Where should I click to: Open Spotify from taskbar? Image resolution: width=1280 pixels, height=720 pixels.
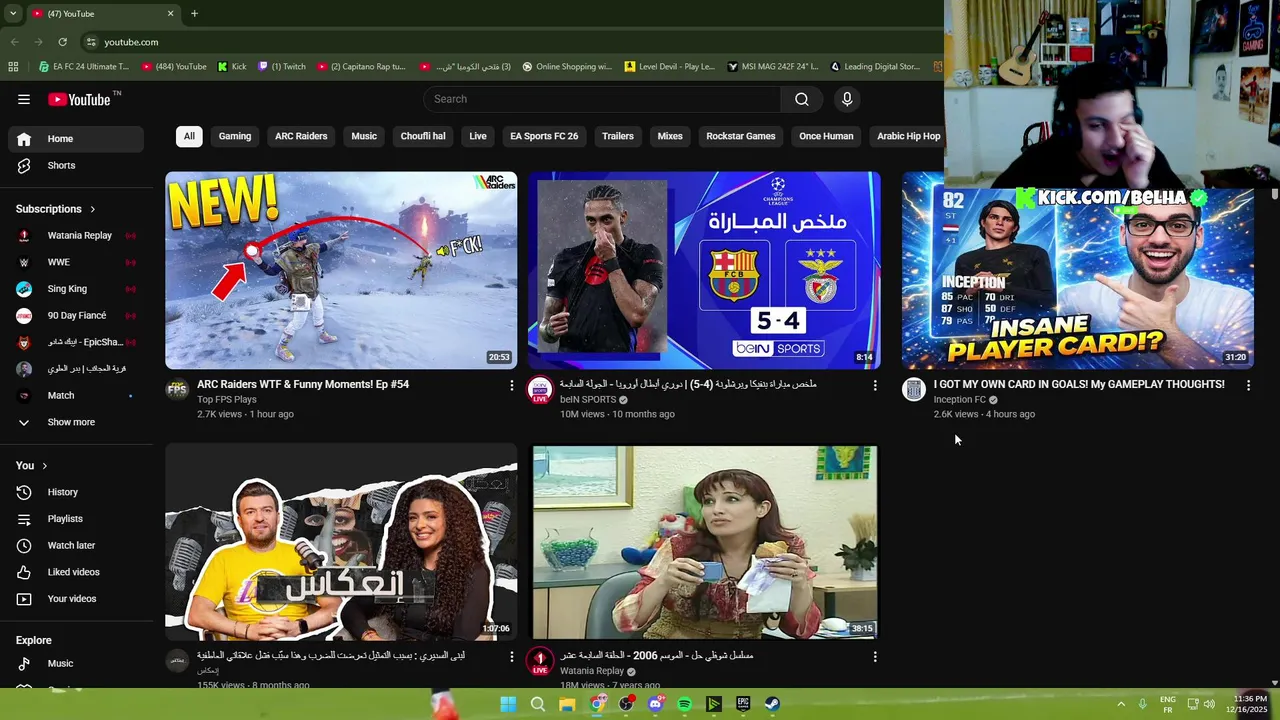[684, 704]
